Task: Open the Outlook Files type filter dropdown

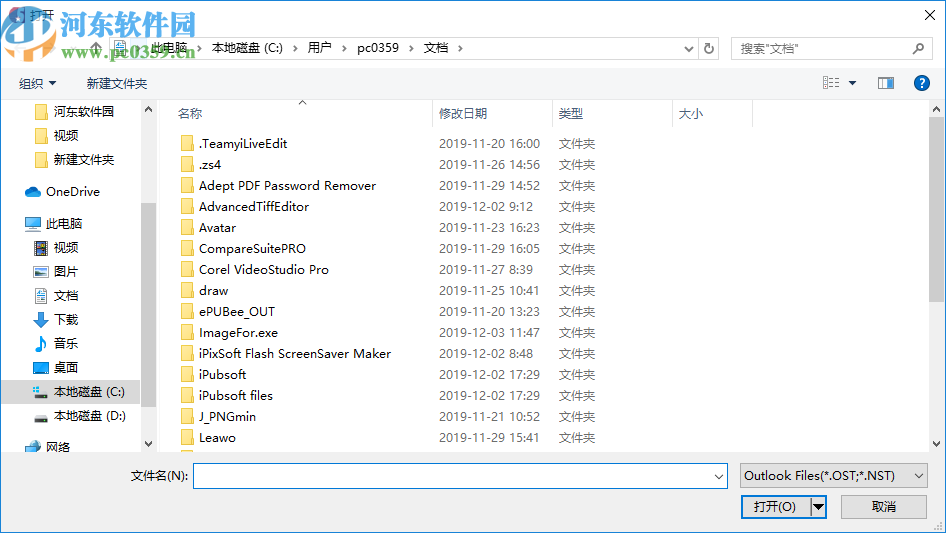Action: tap(834, 476)
